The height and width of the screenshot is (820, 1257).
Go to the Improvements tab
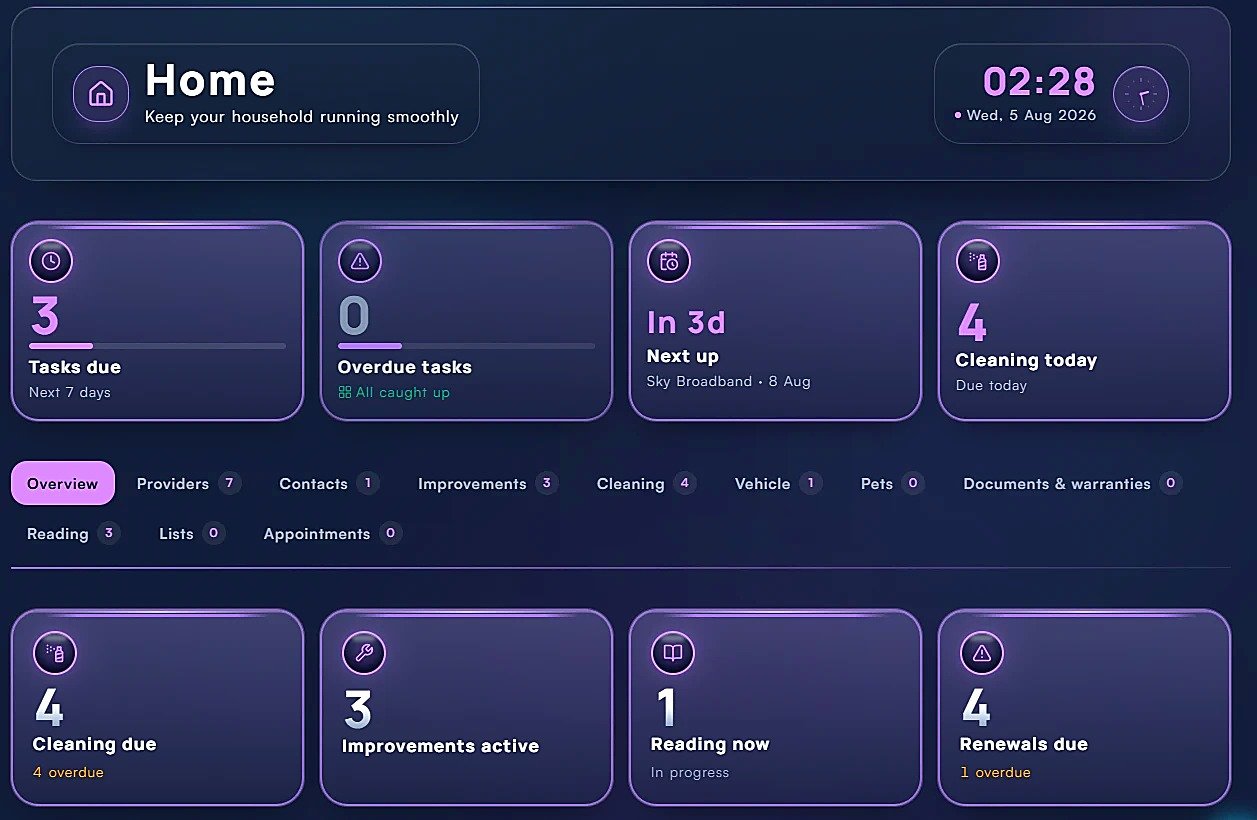coord(488,484)
